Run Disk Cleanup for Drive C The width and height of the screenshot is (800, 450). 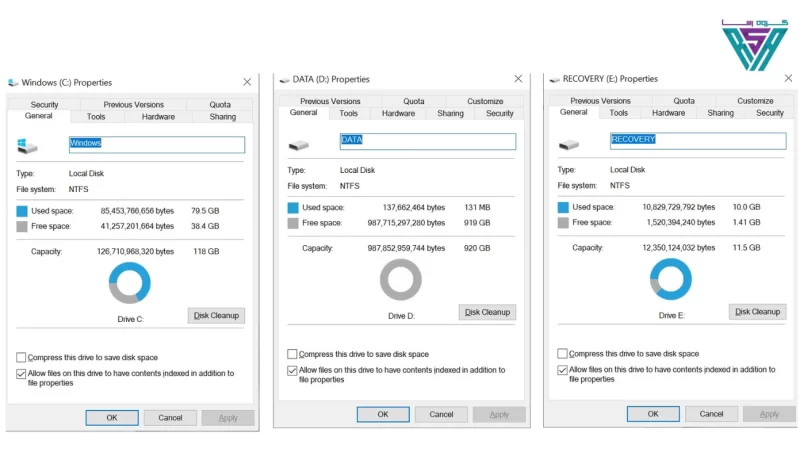pyautogui.click(x=216, y=316)
